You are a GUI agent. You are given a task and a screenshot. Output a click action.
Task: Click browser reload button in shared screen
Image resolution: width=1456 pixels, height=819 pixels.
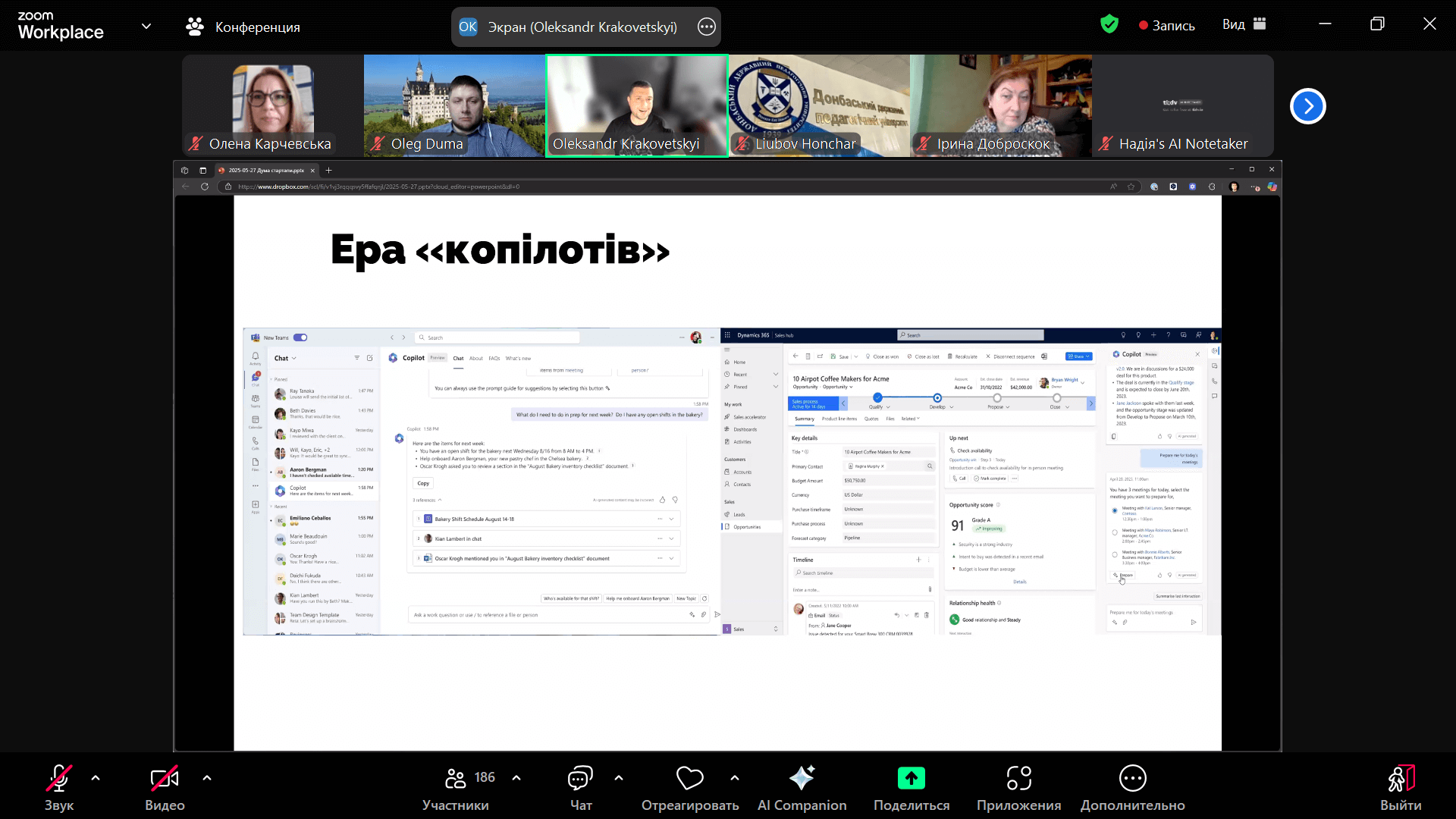[204, 187]
